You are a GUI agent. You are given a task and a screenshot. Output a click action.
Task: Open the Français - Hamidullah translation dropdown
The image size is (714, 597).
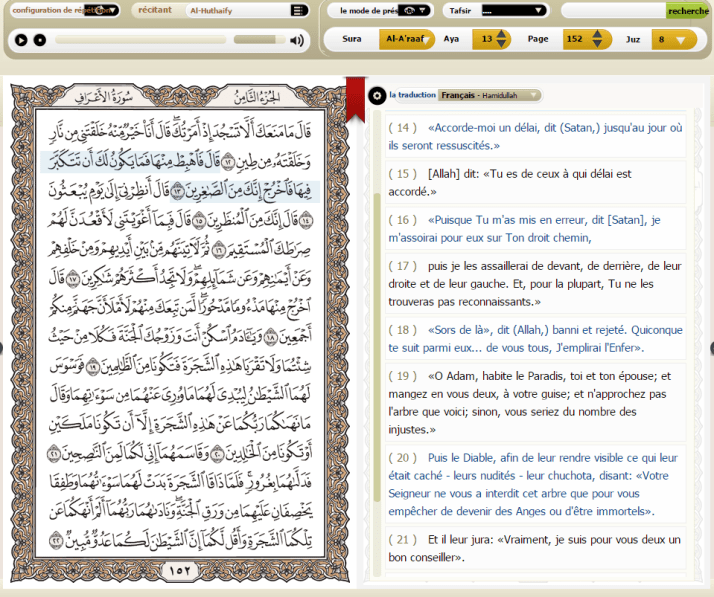[490, 96]
